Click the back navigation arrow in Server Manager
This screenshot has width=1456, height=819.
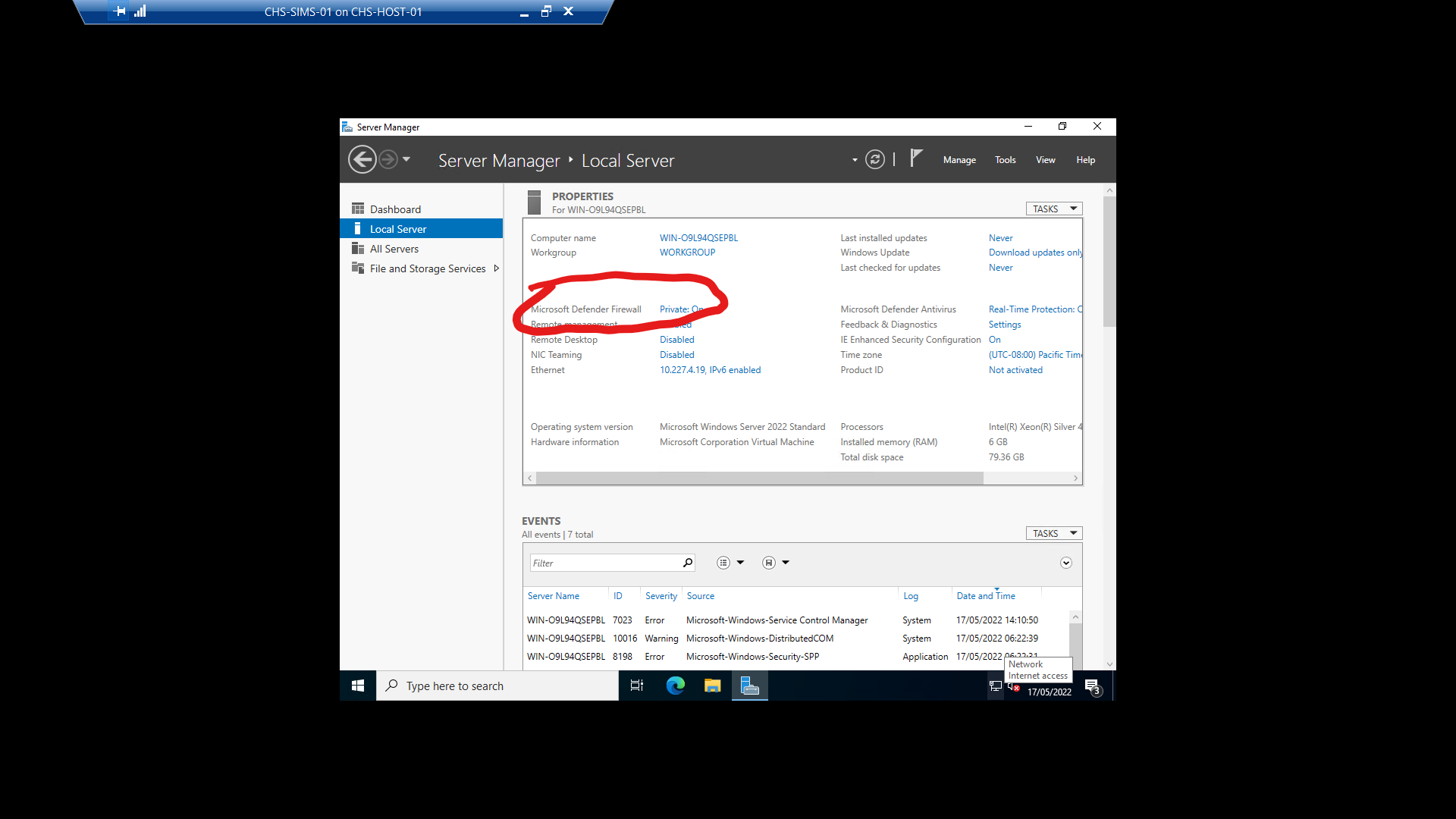point(362,160)
